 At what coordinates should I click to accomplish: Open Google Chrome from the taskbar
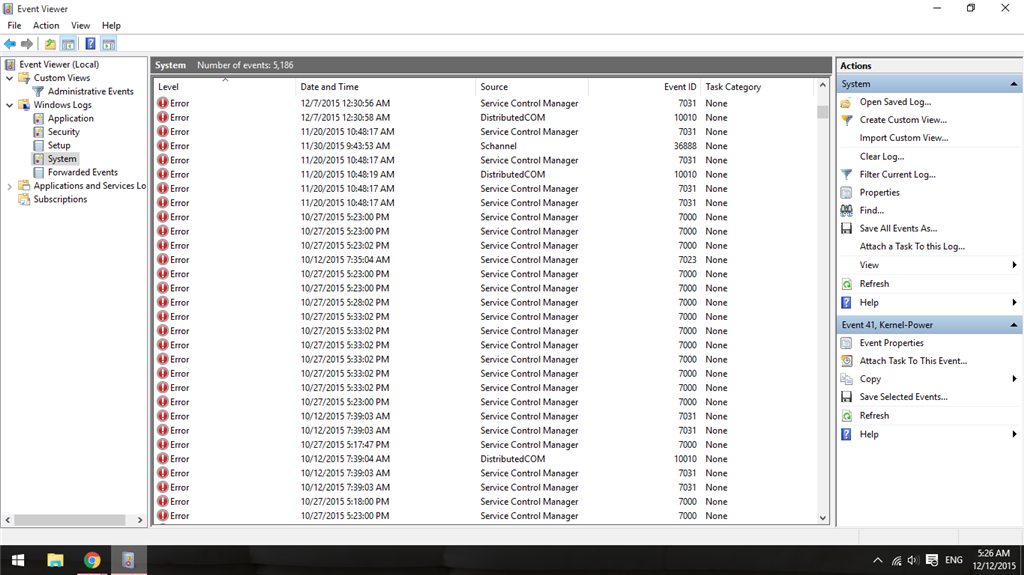92,560
